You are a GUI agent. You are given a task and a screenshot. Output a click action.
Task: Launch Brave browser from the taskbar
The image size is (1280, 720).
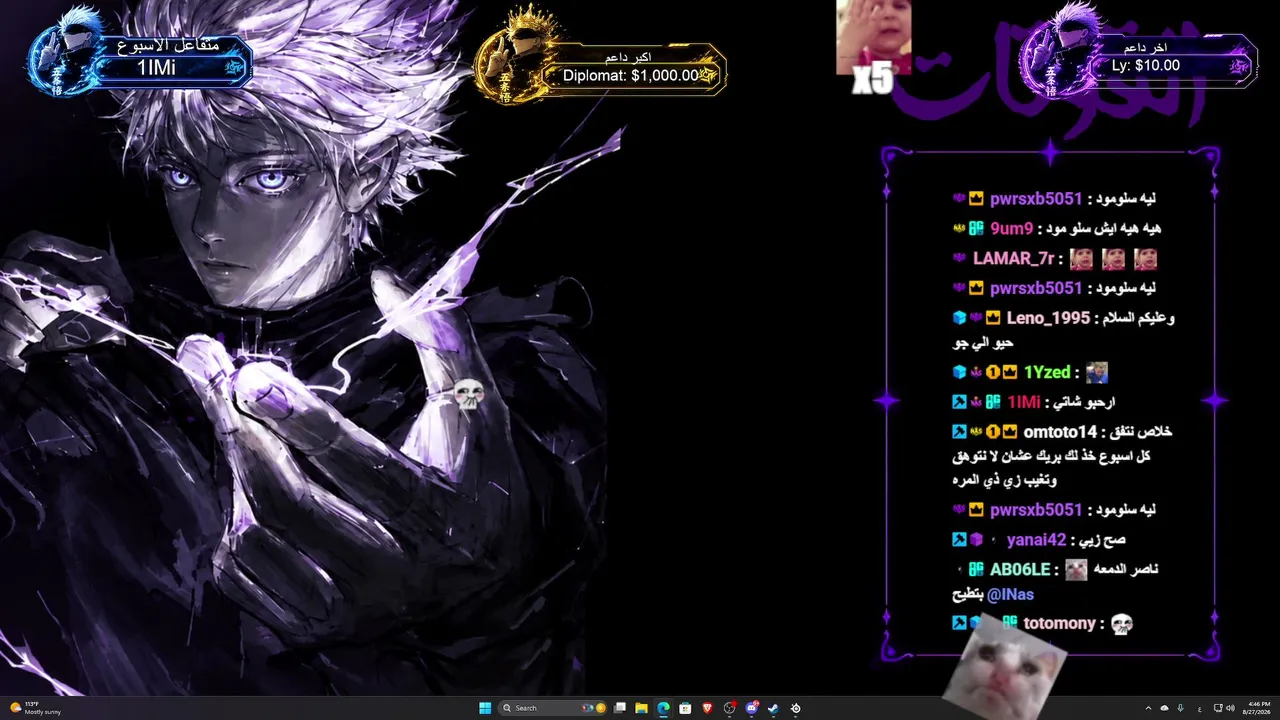[x=708, y=708]
